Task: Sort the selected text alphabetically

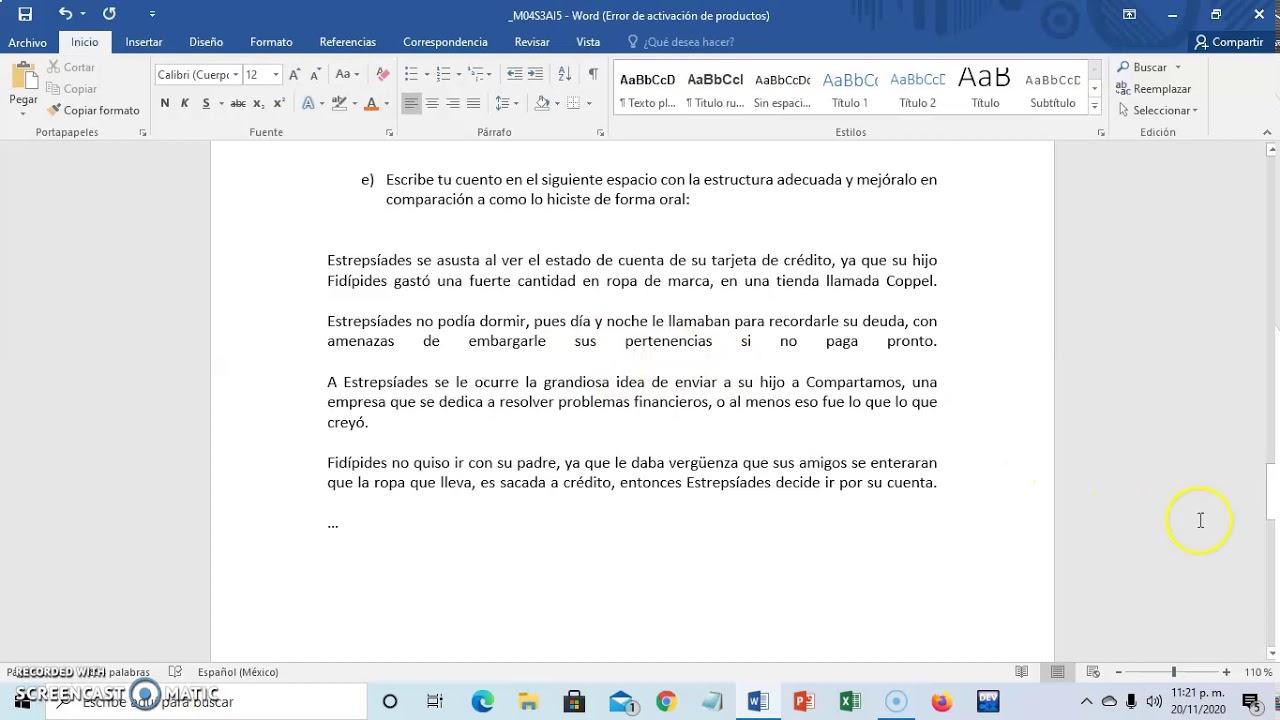Action: [564, 75]
